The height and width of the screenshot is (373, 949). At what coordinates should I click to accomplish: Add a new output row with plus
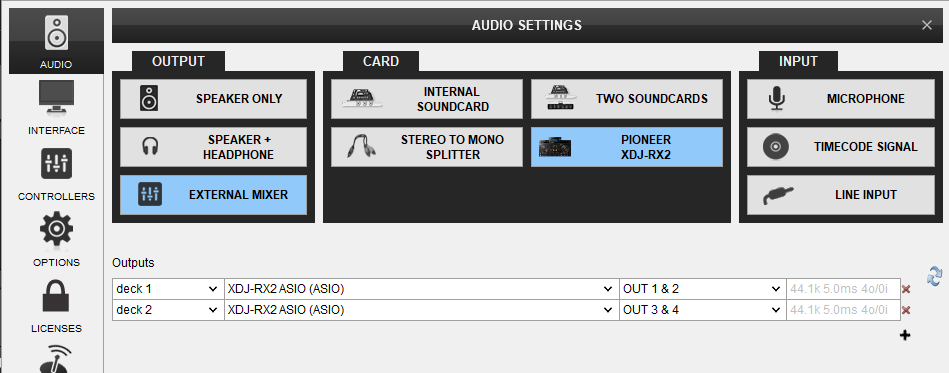click(905, 335)
